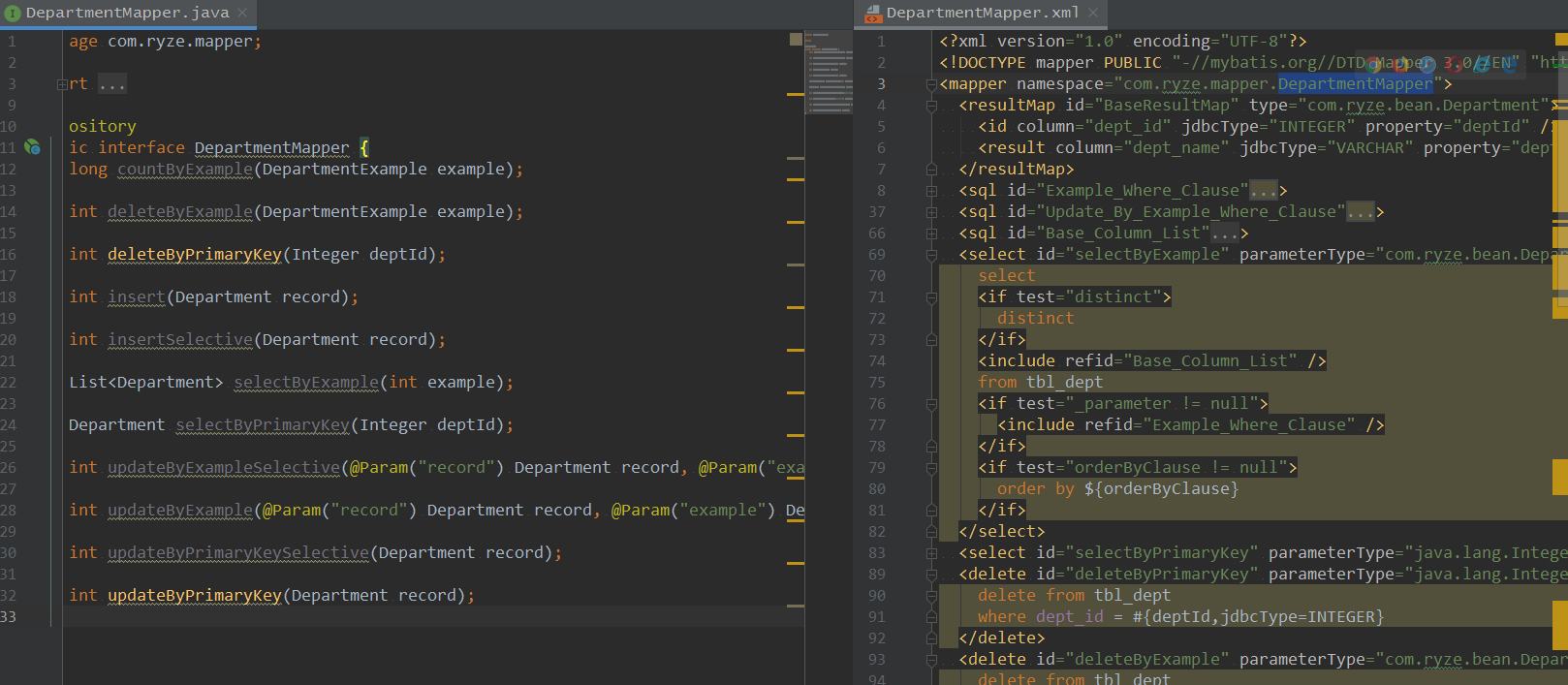1568x685 pixels.
Task: Click the DOCTYPE mapper declaration on line 2
Action: point(1254,63)
